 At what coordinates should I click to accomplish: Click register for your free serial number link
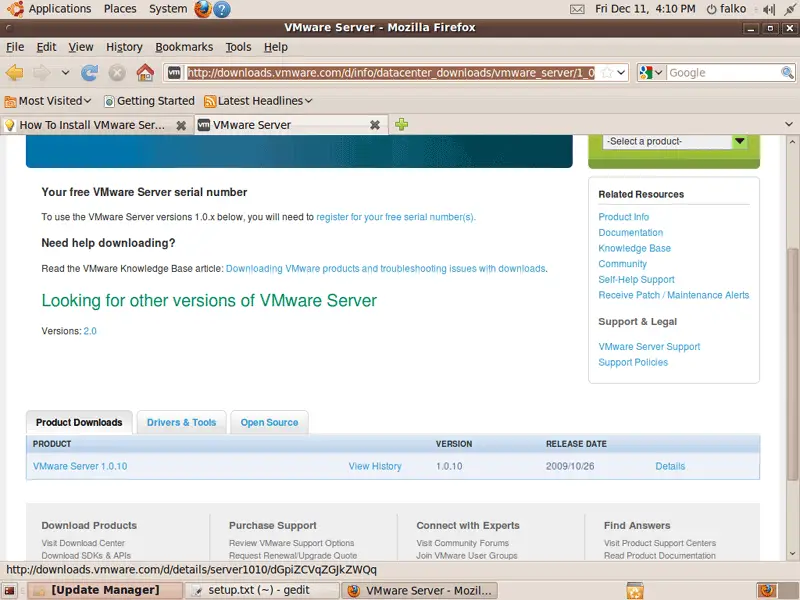coord(395,217)
